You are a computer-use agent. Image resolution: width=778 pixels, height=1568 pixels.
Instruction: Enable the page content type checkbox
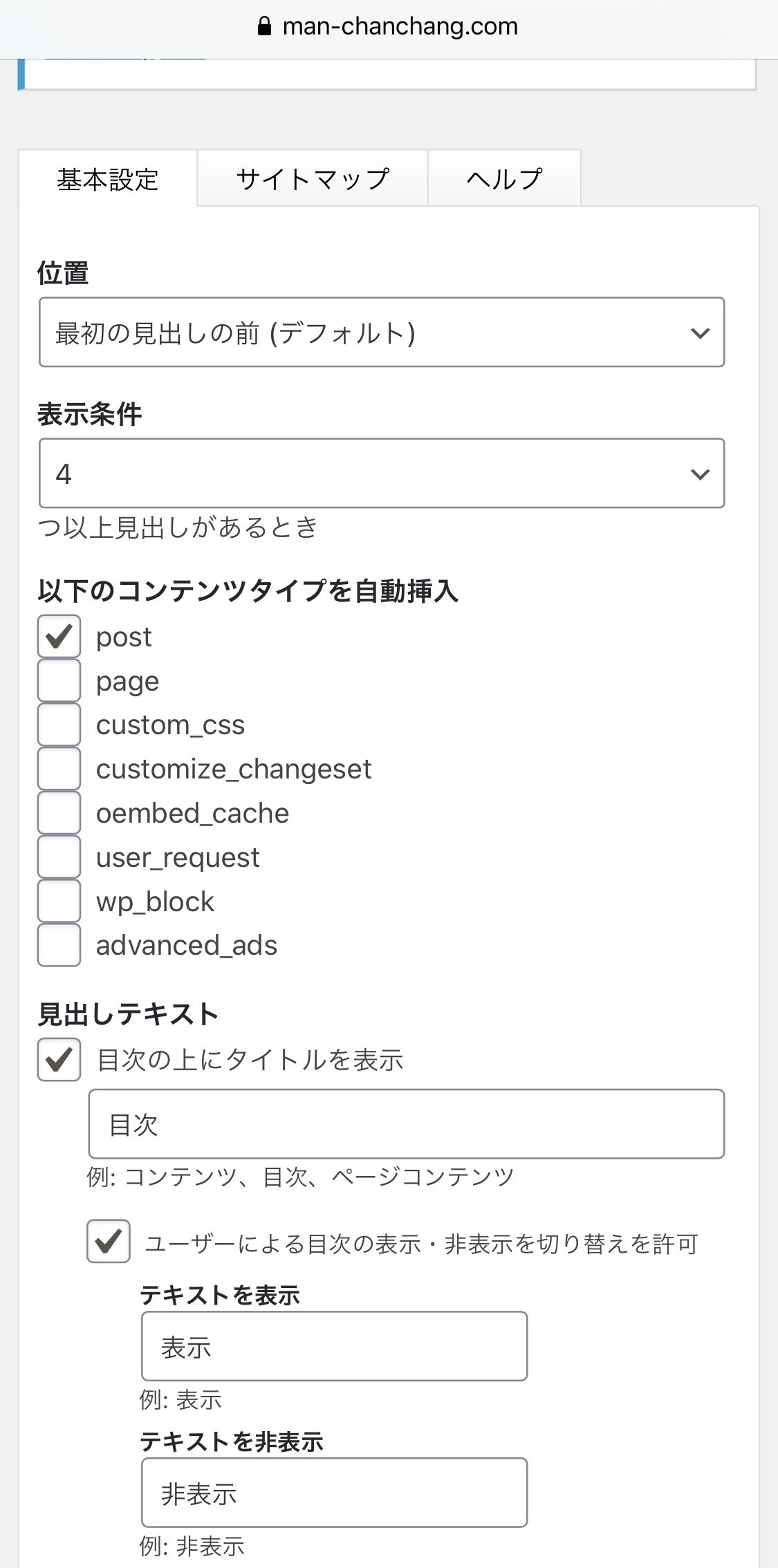point(59,680)
